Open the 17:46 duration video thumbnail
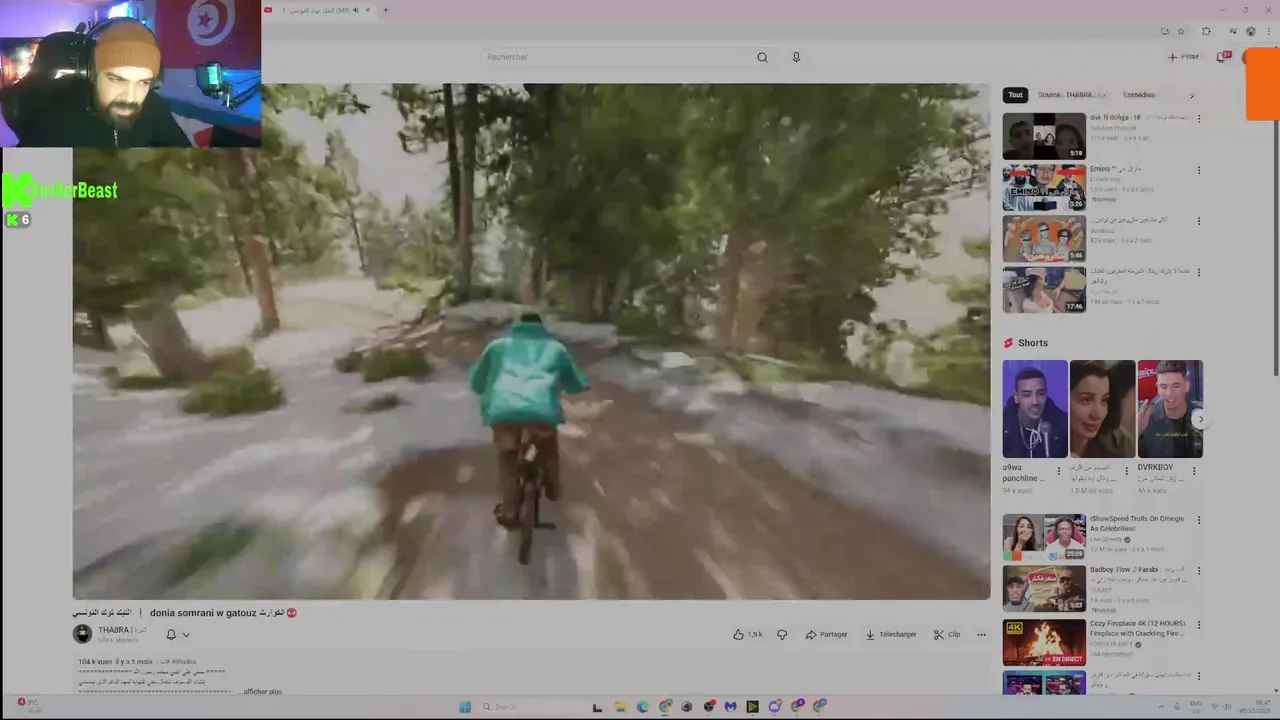The width and height of the screenshot is (1280, 720). (1044, 290)
